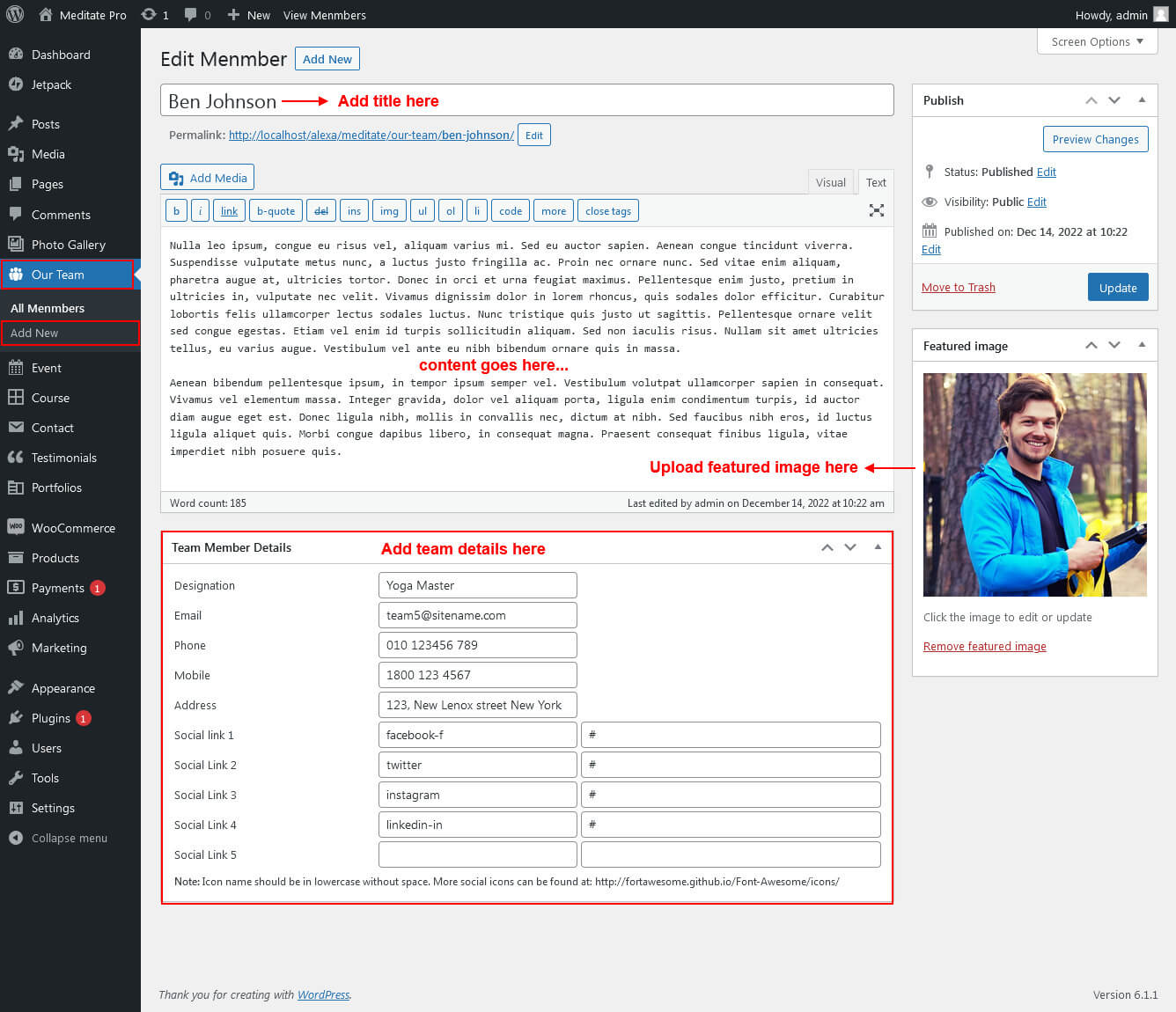1176x1012 pixels.
Task: Switch to Visual editor tab
Action: [830, 182]
